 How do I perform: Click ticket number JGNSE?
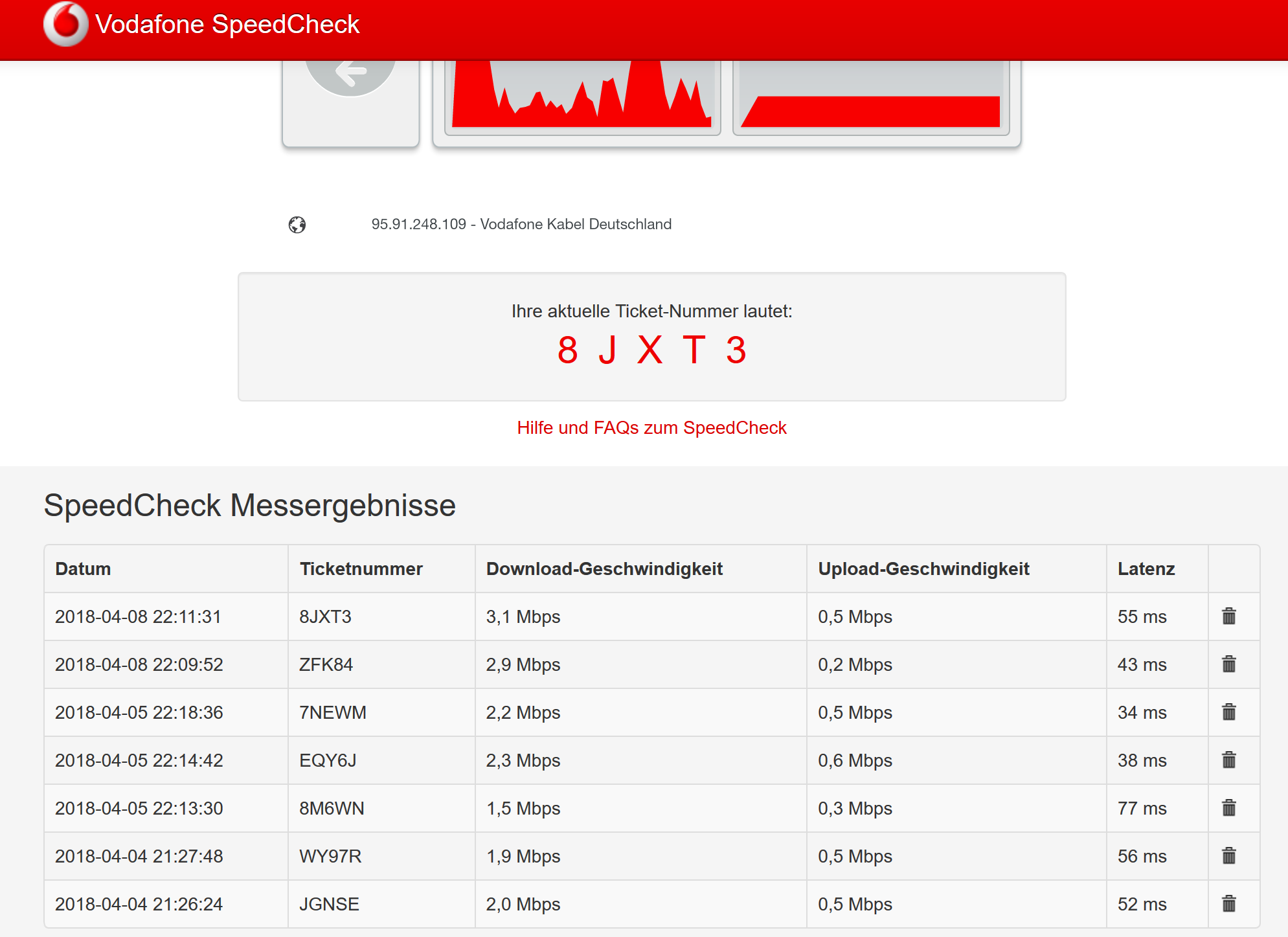(x=329, y=904)
